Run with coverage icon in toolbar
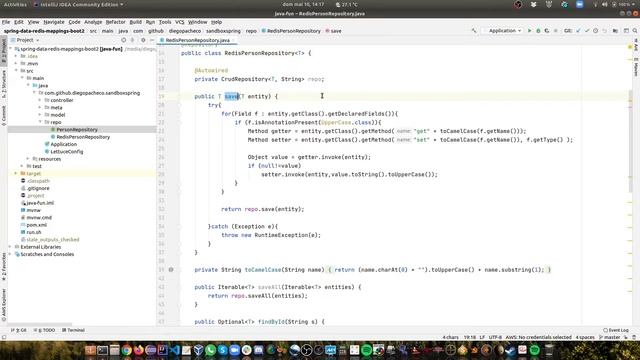Viewport: 640px width, 360px height. click(547, 31)
